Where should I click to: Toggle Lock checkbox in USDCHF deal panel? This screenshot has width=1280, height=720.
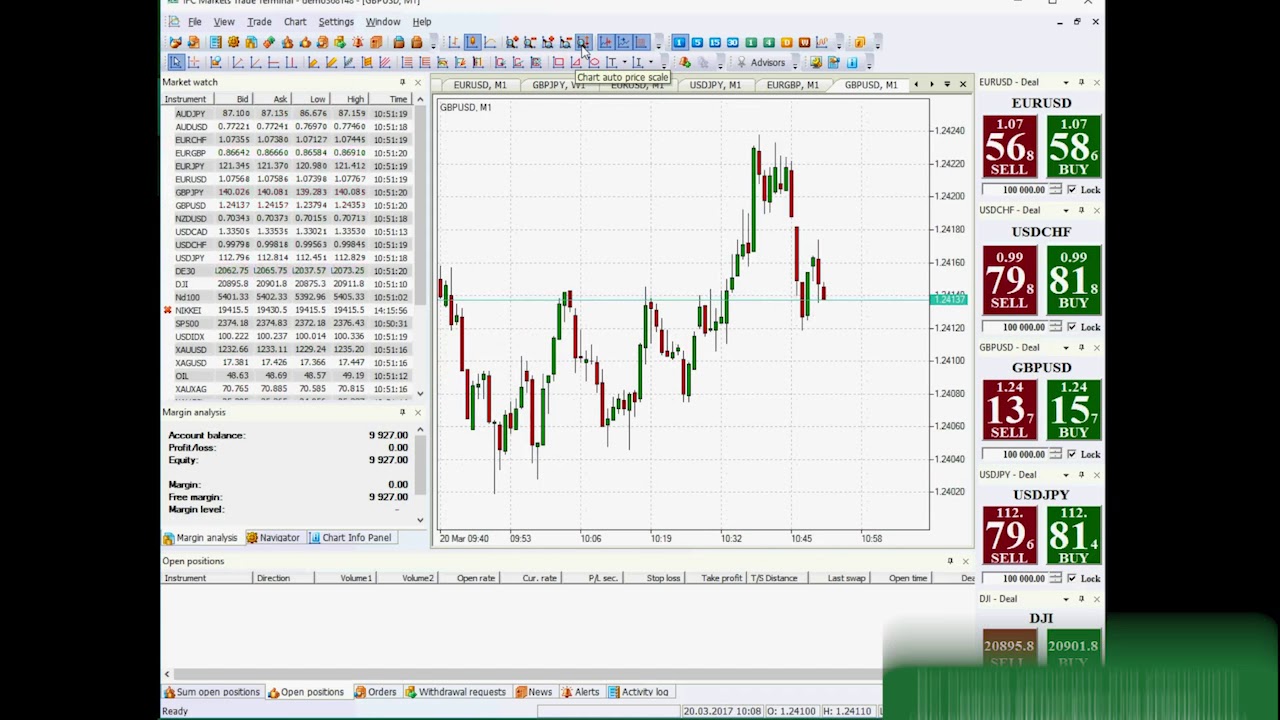[1072, 326]
